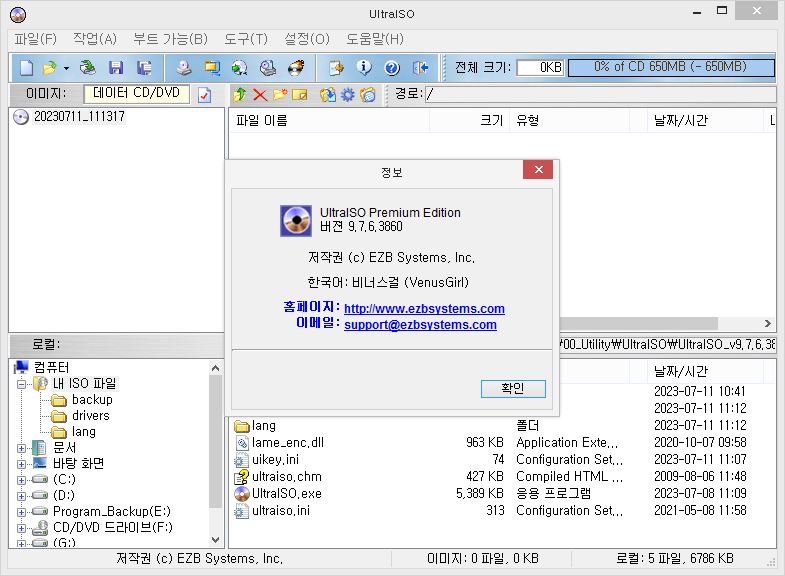
Task: Click the blue gear Properties icon
Action: (347, 95)
